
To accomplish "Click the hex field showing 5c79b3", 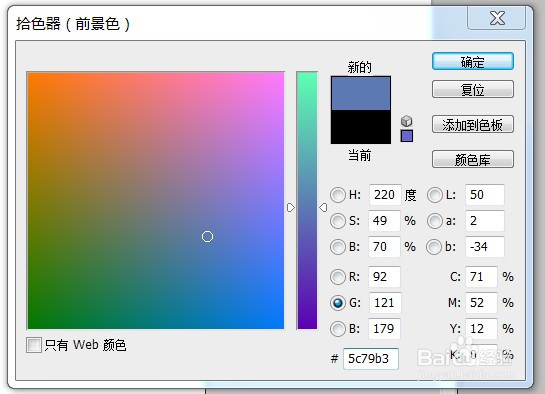I will click(x=371, y=359).
